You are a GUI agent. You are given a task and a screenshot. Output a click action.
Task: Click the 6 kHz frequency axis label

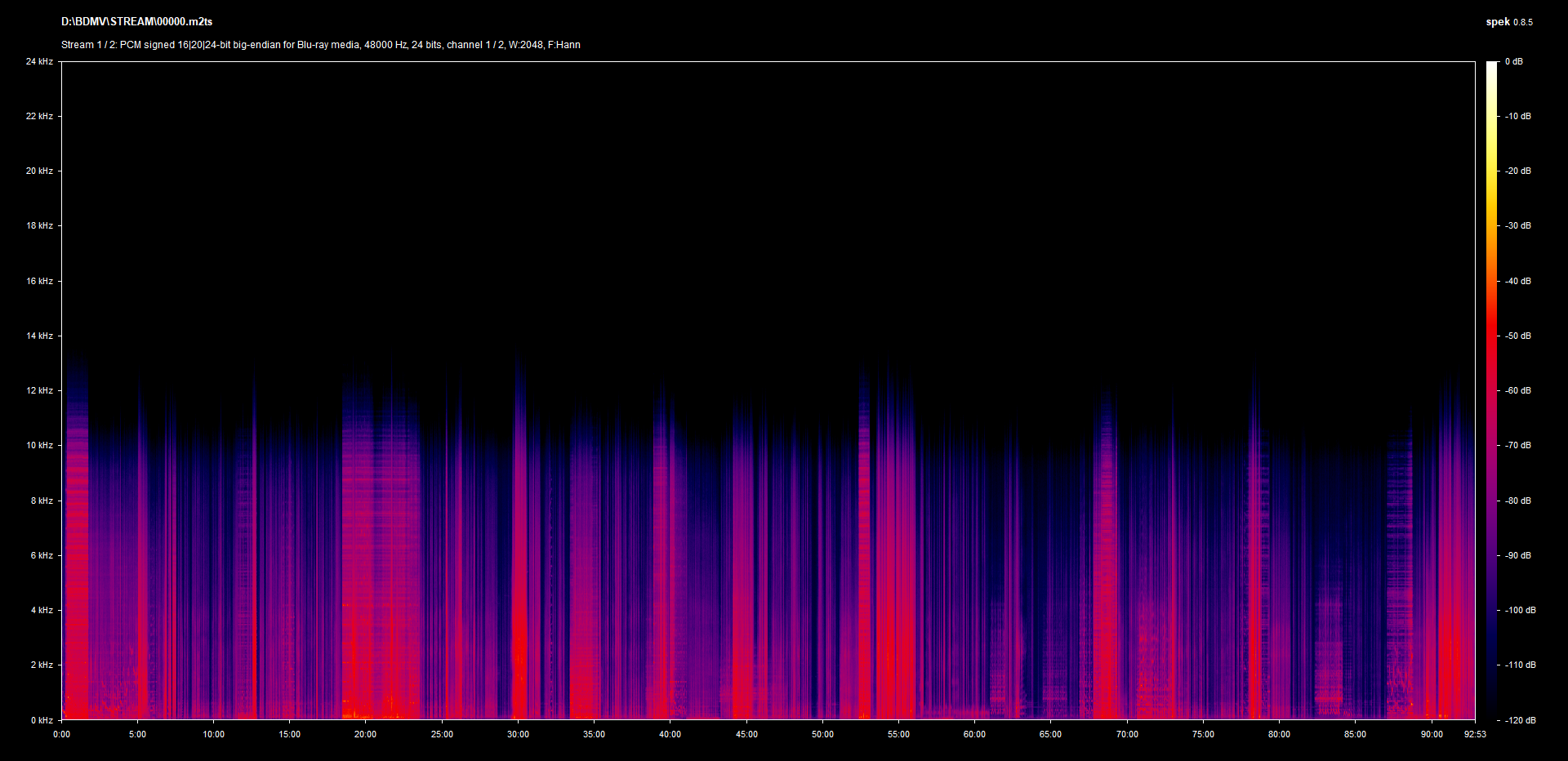[42, 555]
